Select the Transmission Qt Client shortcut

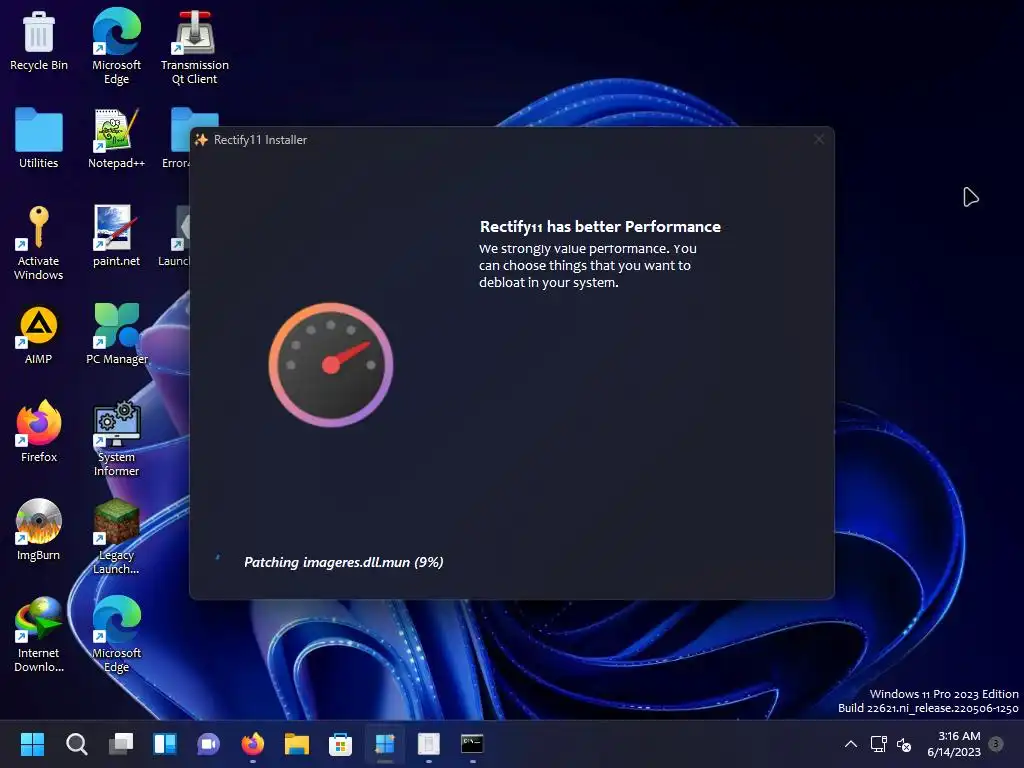pos(195,46)
